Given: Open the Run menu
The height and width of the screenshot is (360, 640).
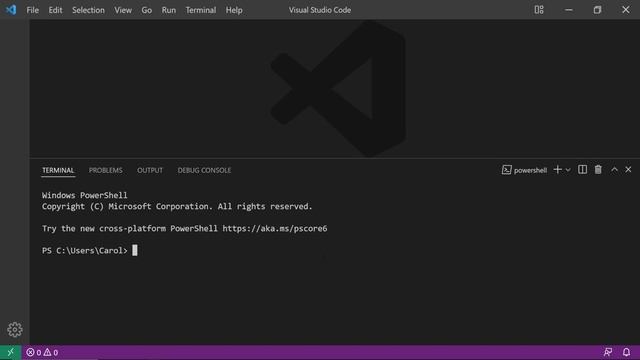Looking at the screenshot, I should pos(169,10).
